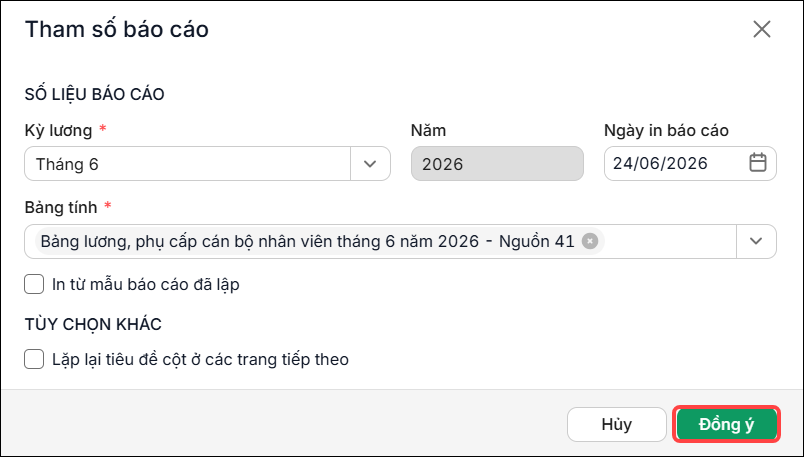Click the Lặp lại tiêu đề cột label text
Viewport: 804px width, 457px height.
click(200, 359)
